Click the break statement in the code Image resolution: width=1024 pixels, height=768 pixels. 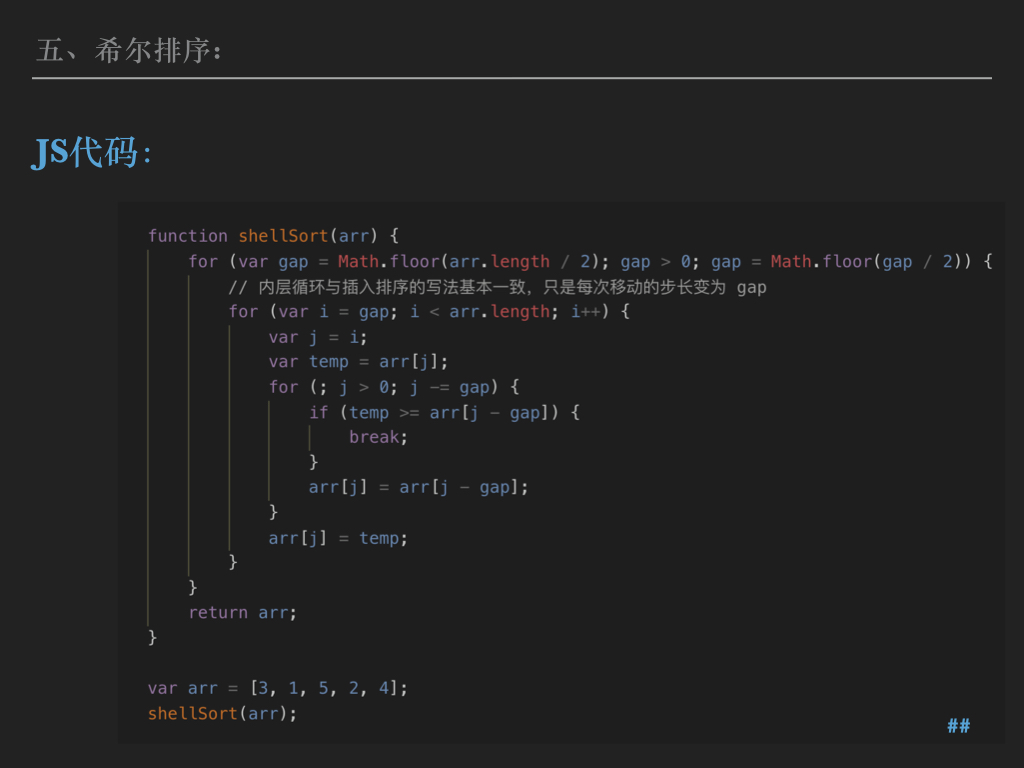pos(378,437)
